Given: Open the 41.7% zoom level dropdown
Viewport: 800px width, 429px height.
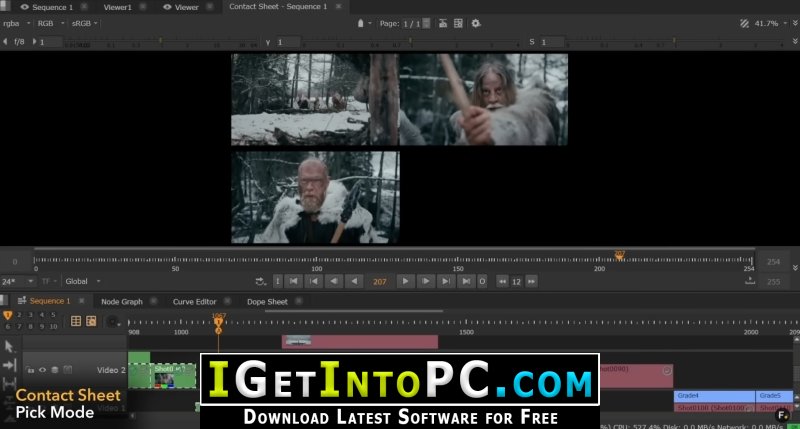Looking at the screenshot, I should pos(770,23).
